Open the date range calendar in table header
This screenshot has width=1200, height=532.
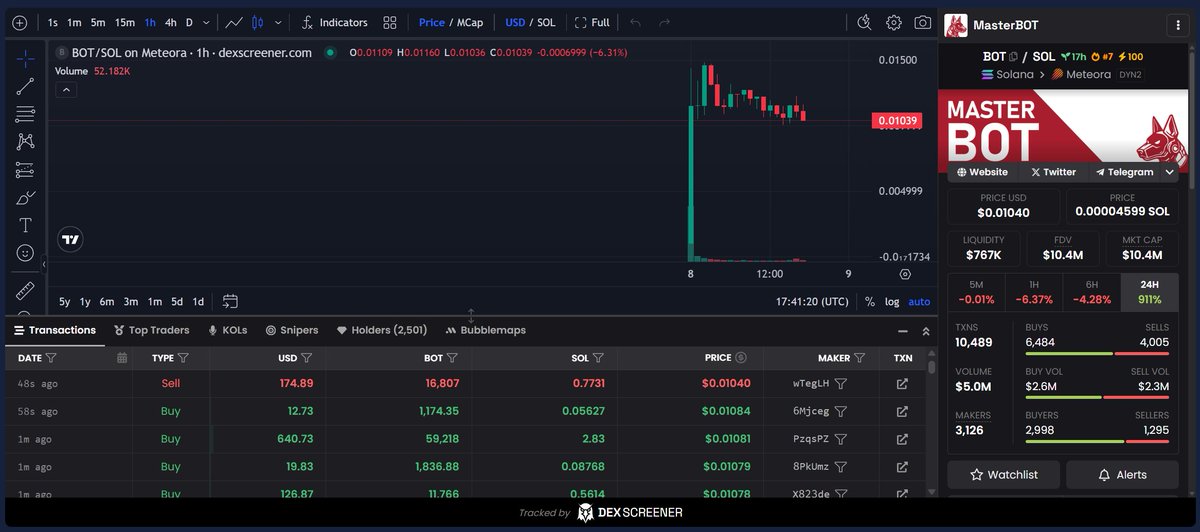(x=122, y=357)
